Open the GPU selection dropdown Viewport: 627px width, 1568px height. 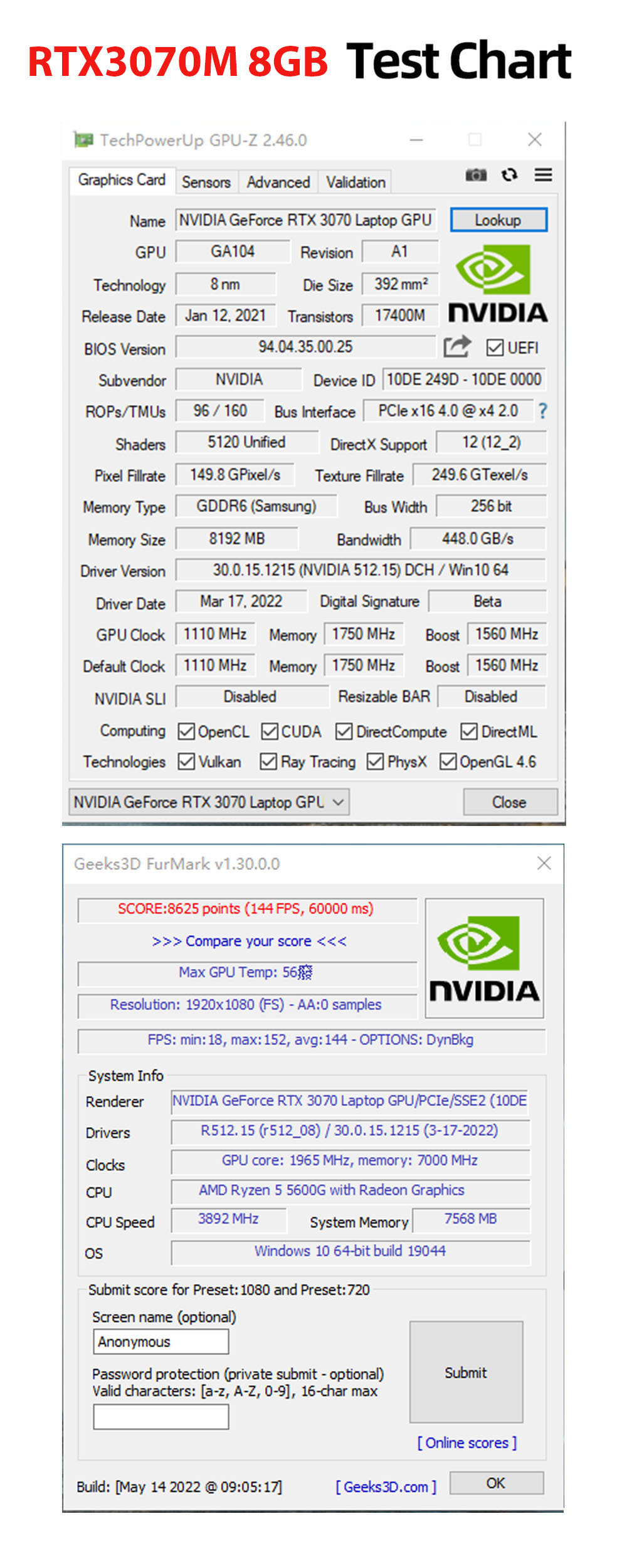tap(209, 802)
